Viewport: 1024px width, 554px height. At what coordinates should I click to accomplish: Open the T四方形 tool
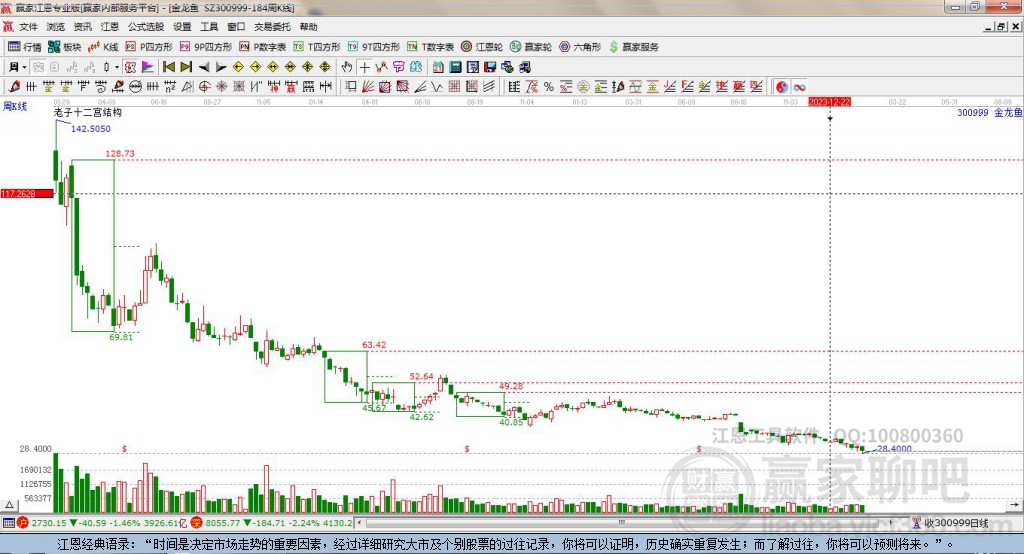pyautogui.click(x=317, y=47)
